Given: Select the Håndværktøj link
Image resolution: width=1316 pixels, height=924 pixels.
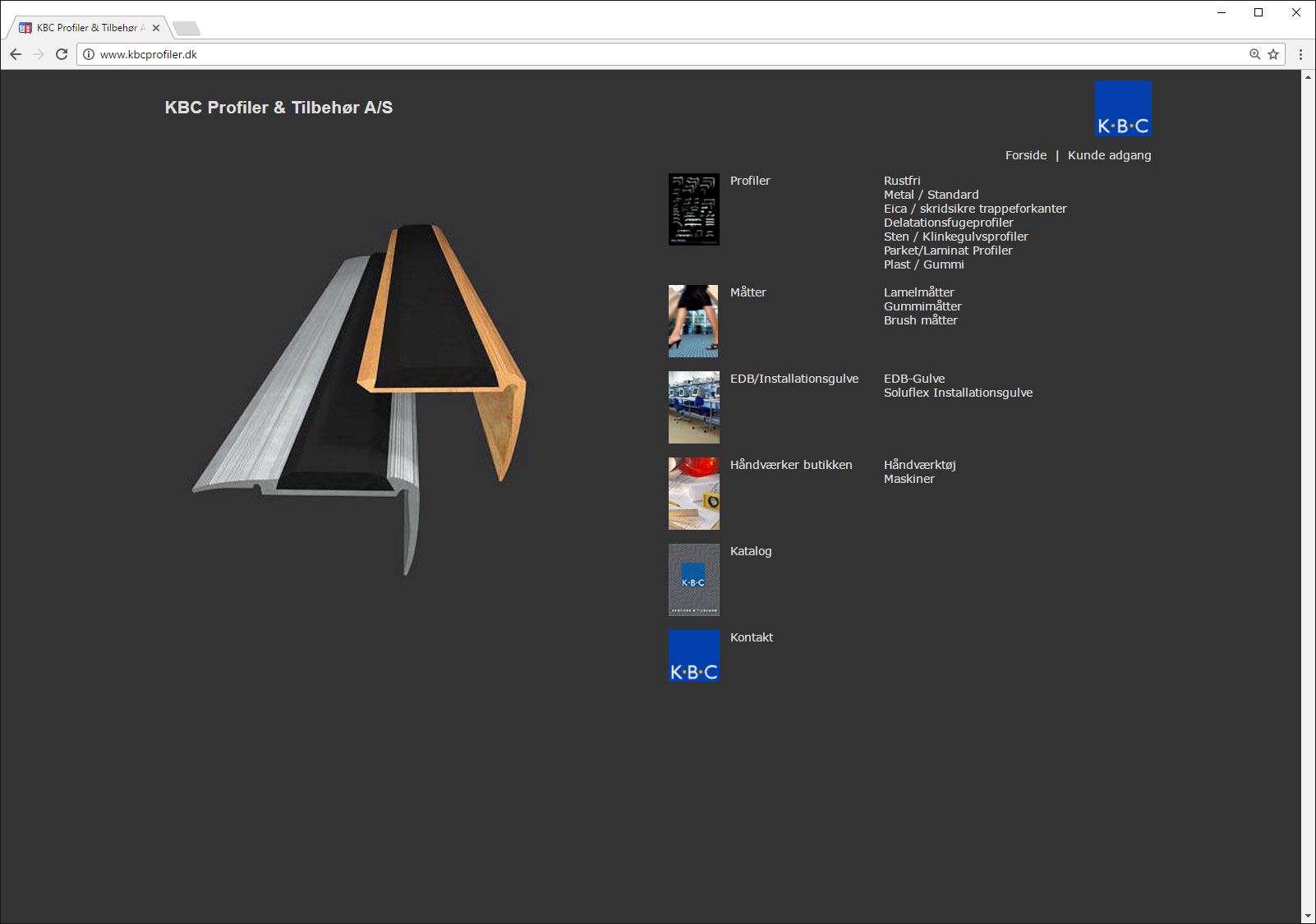Looking at the screenshot, I should click(x=920, y=465).
